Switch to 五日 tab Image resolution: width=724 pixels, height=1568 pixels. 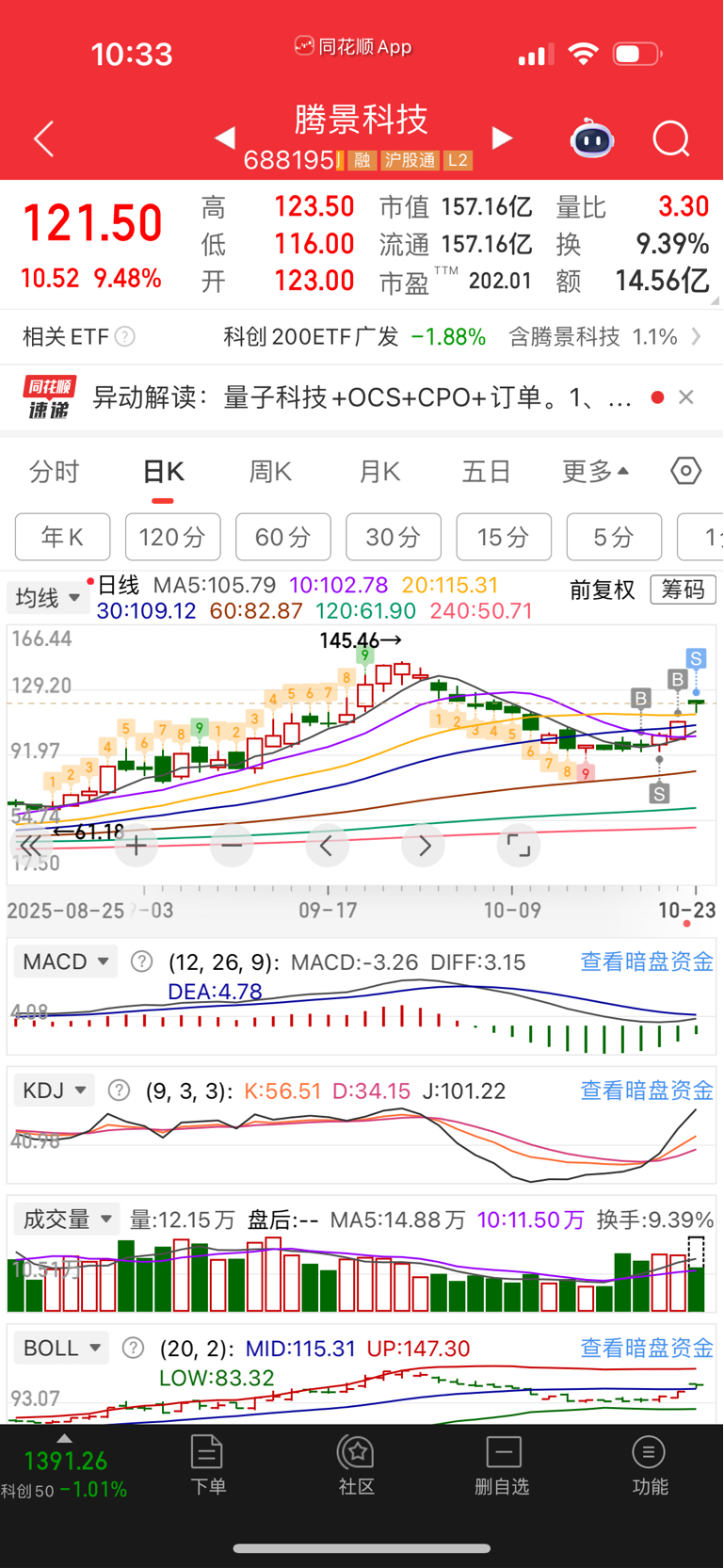487,471
